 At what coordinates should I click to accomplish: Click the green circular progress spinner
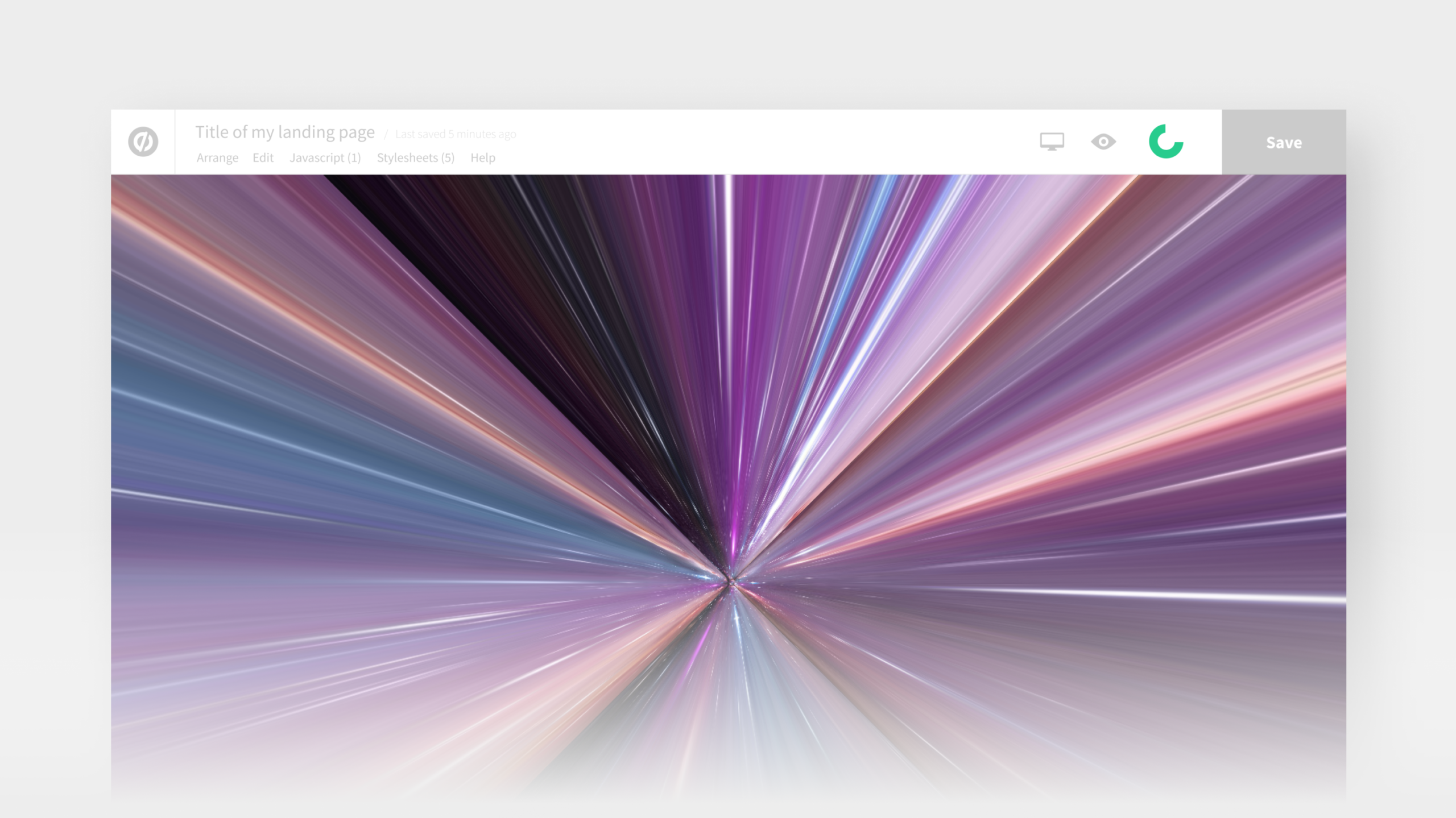point(1165,141)
